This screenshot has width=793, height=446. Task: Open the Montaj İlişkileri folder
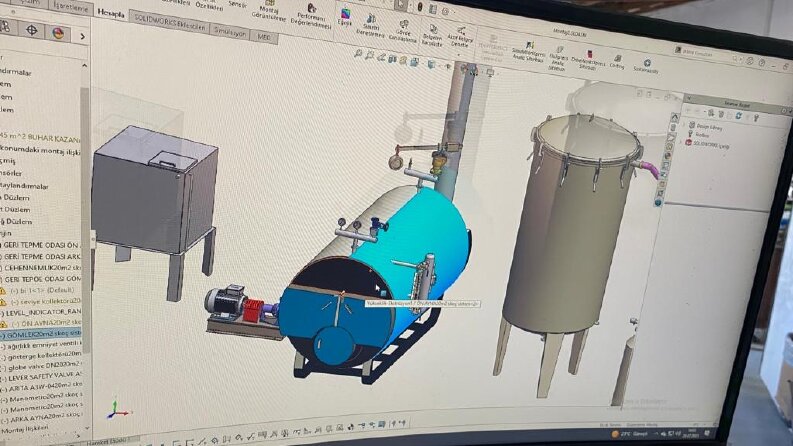click(23, 429)
